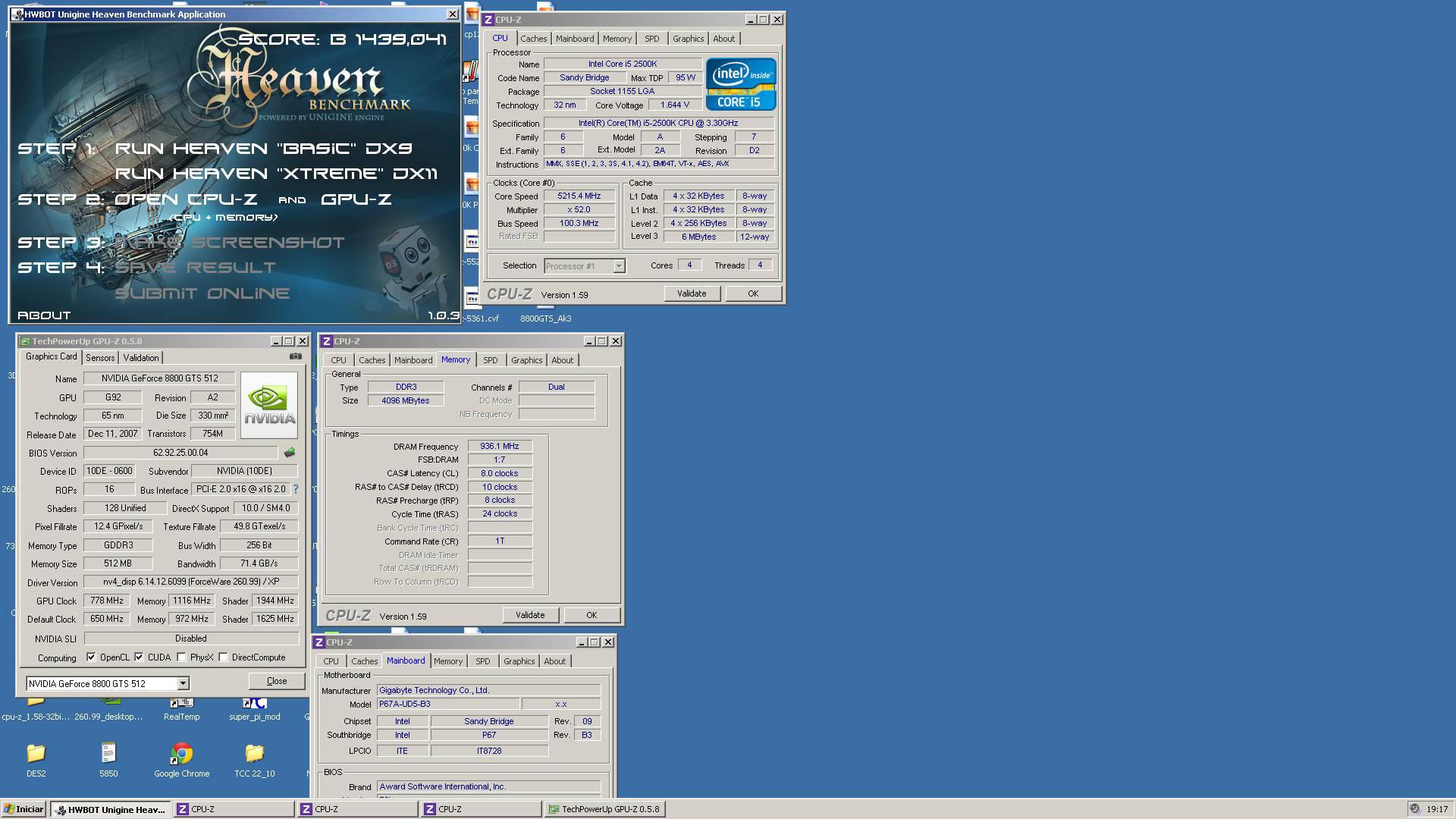
Task: Open SPD tab in top CPU-Z window
Action: point(651,39)
